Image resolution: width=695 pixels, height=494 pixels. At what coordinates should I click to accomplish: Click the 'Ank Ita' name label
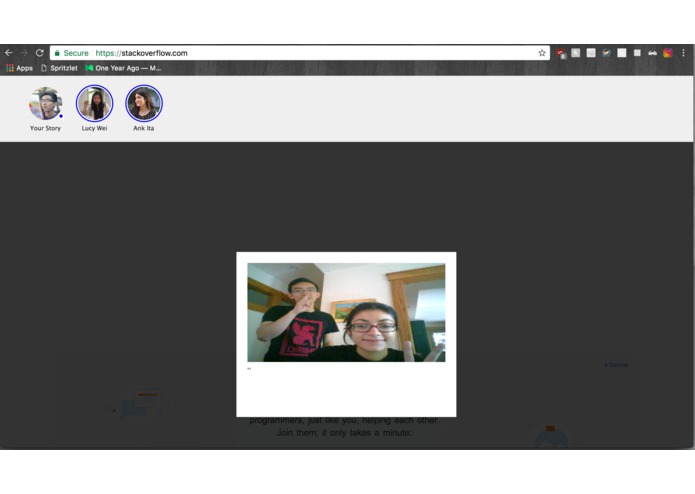pyautogui.click(x=144, y=128)
